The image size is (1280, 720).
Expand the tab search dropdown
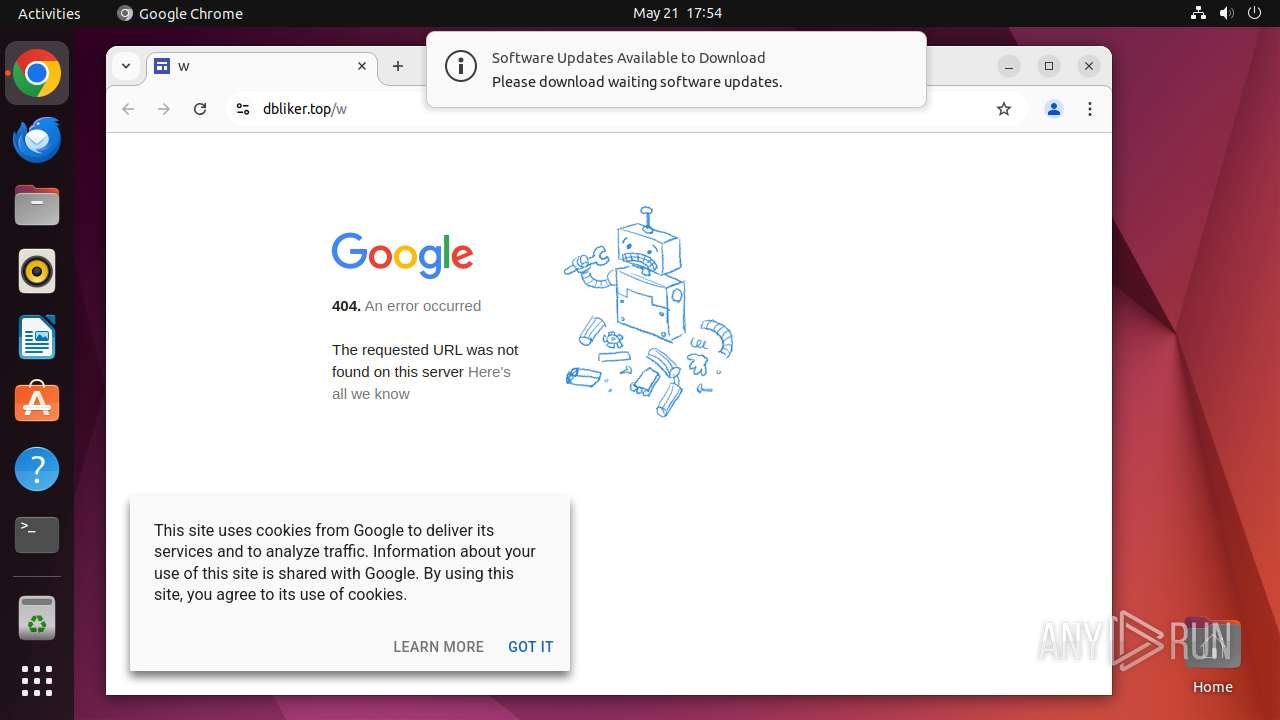pos(125,66)
